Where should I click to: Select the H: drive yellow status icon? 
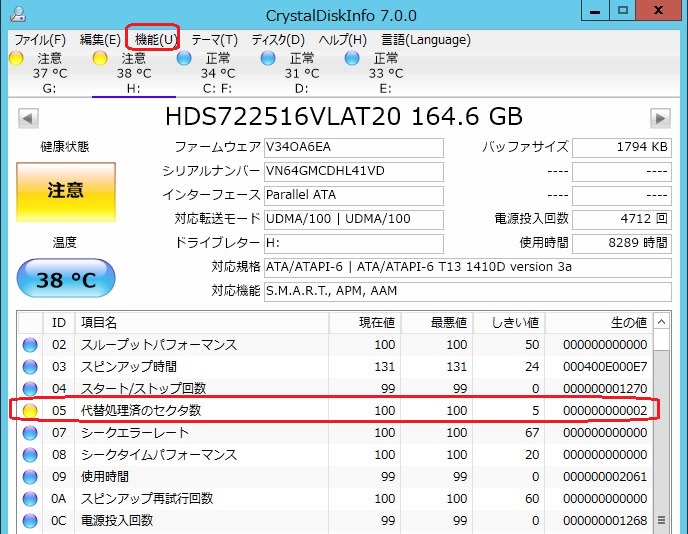pos(100,58)
